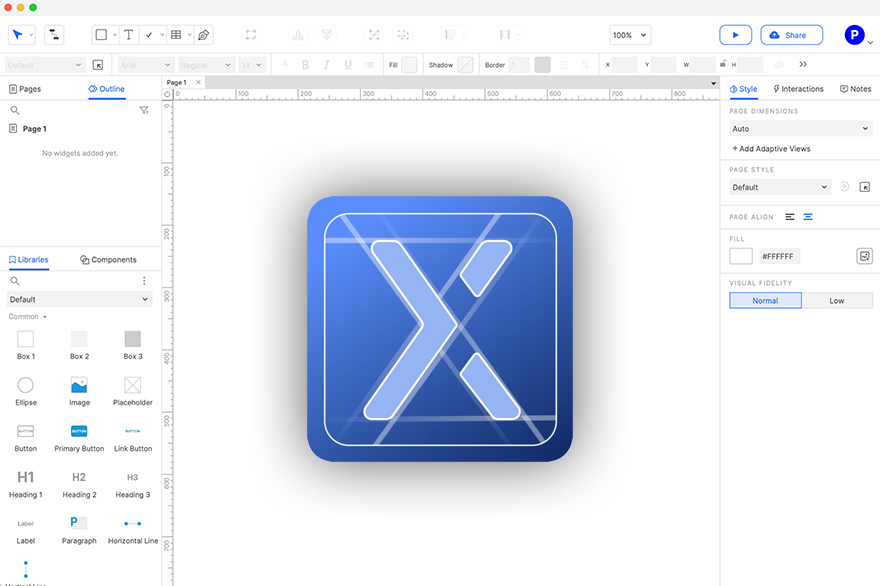Open the filter icon in Pages panel

click(144, 110)
